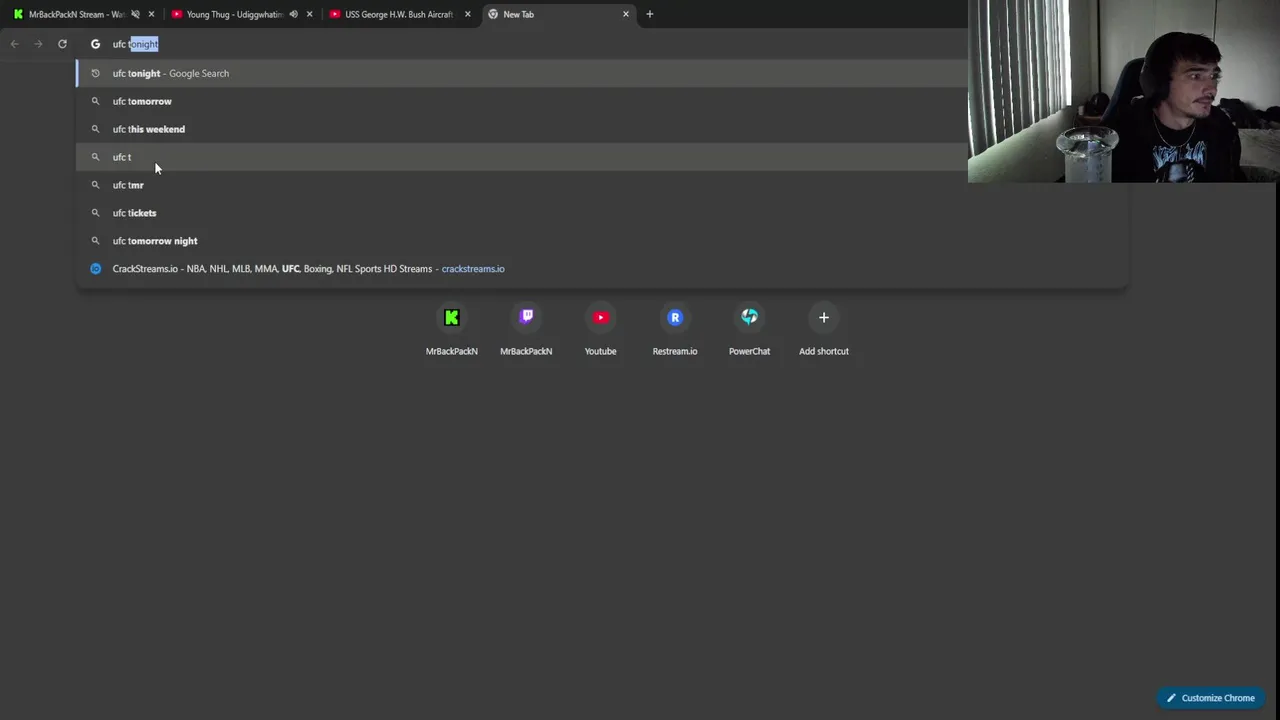Select the 'ufc tonight - Google Search' suggestion
Screen dimensions: 1280x720
pos(602,73)
